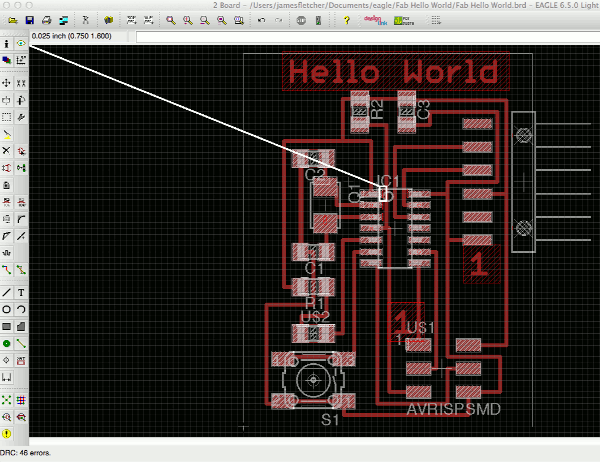Select the Rectangle tool
The image size is (600, 465).
coord(6,326)
